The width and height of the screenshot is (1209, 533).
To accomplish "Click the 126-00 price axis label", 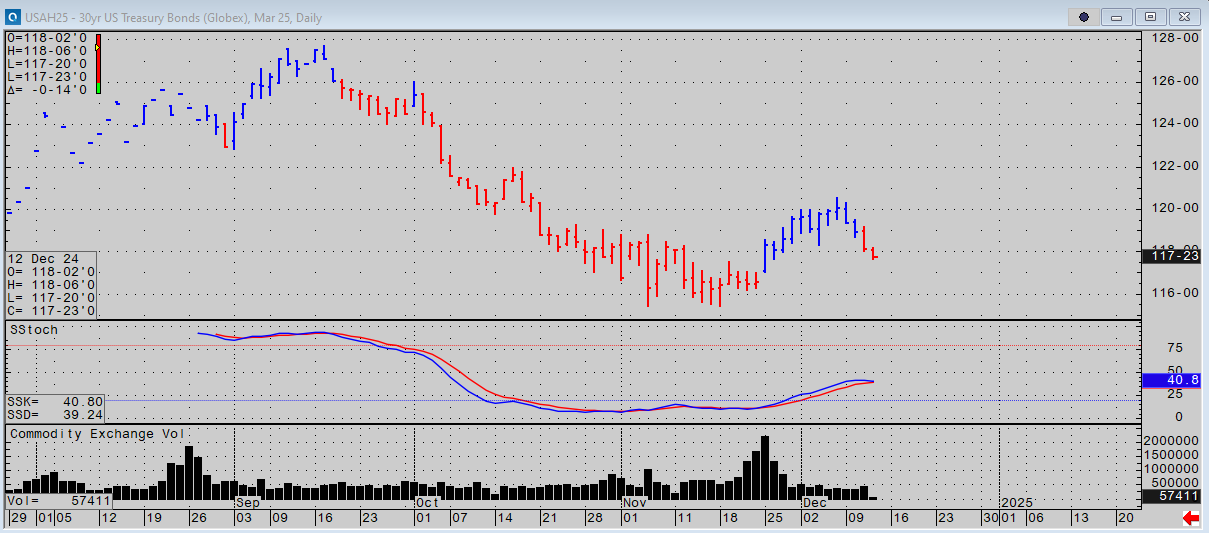I will click(1176, 81).
